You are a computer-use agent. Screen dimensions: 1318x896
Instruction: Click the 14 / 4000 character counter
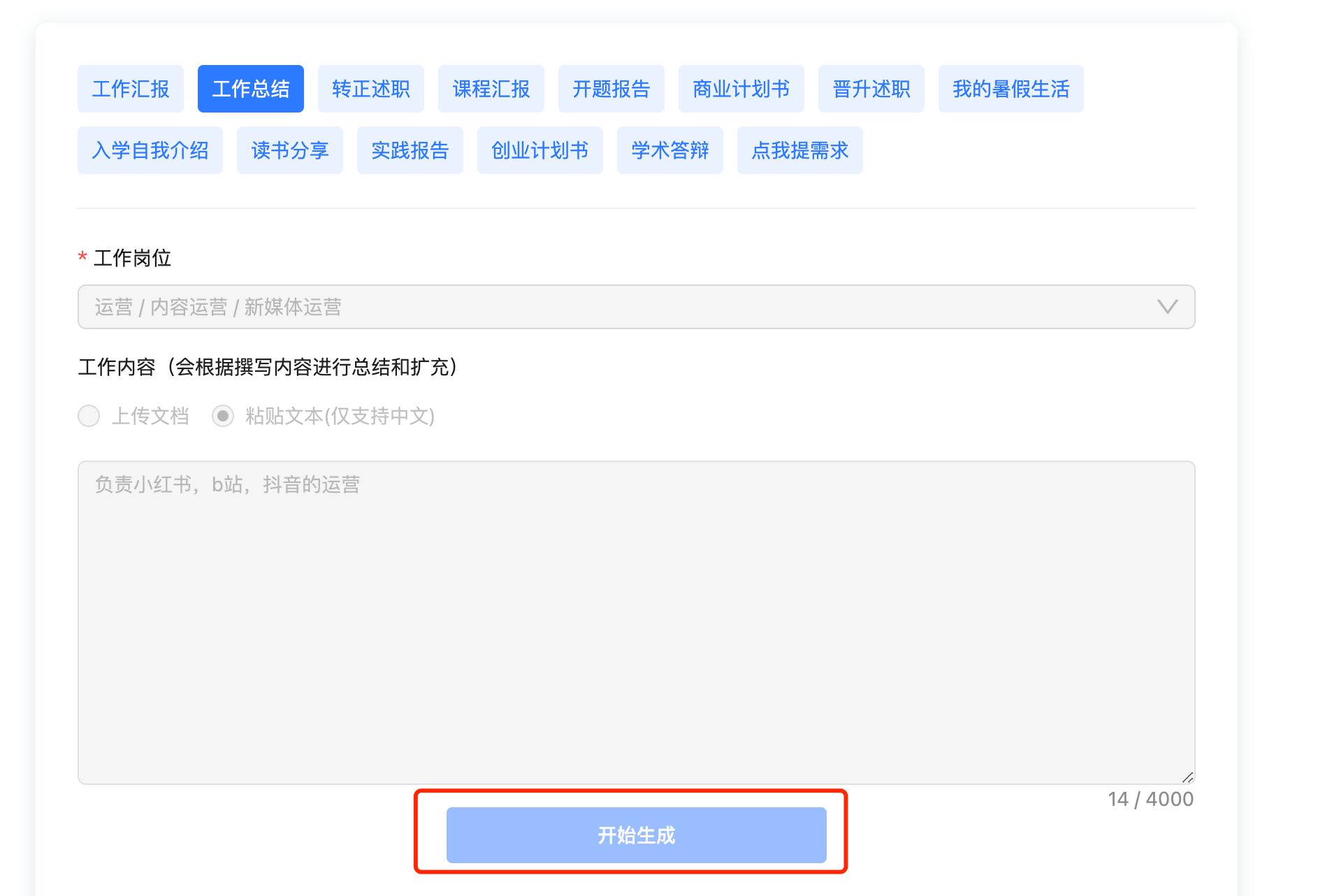click(x=1150, y=799)
